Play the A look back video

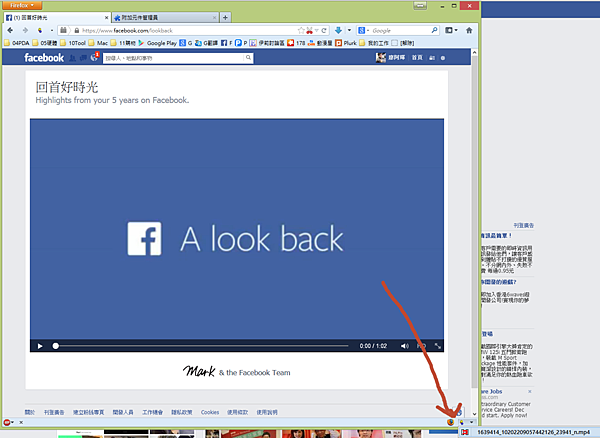click(40, 346)
